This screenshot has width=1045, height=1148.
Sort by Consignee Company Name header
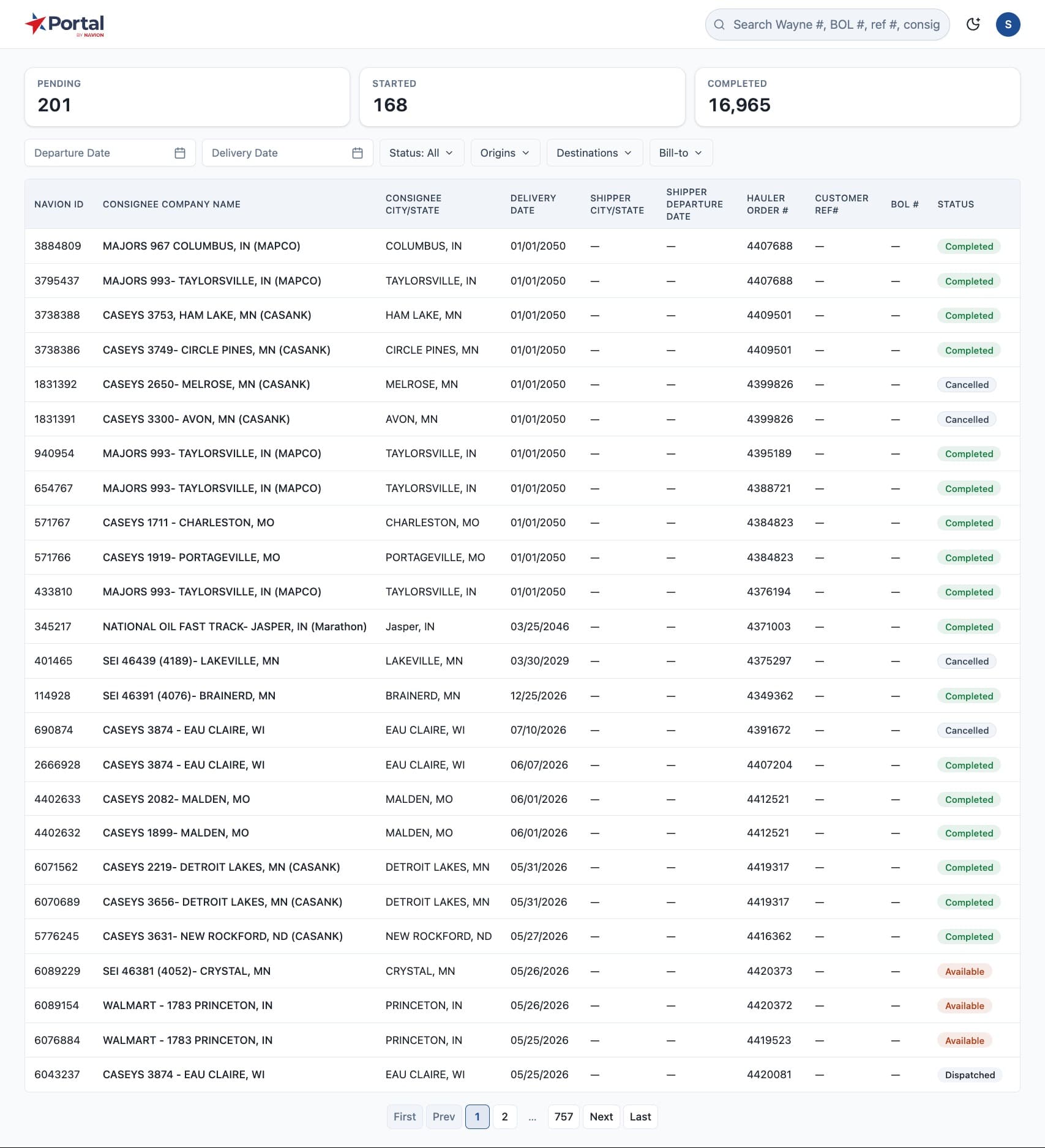[171, 204]
